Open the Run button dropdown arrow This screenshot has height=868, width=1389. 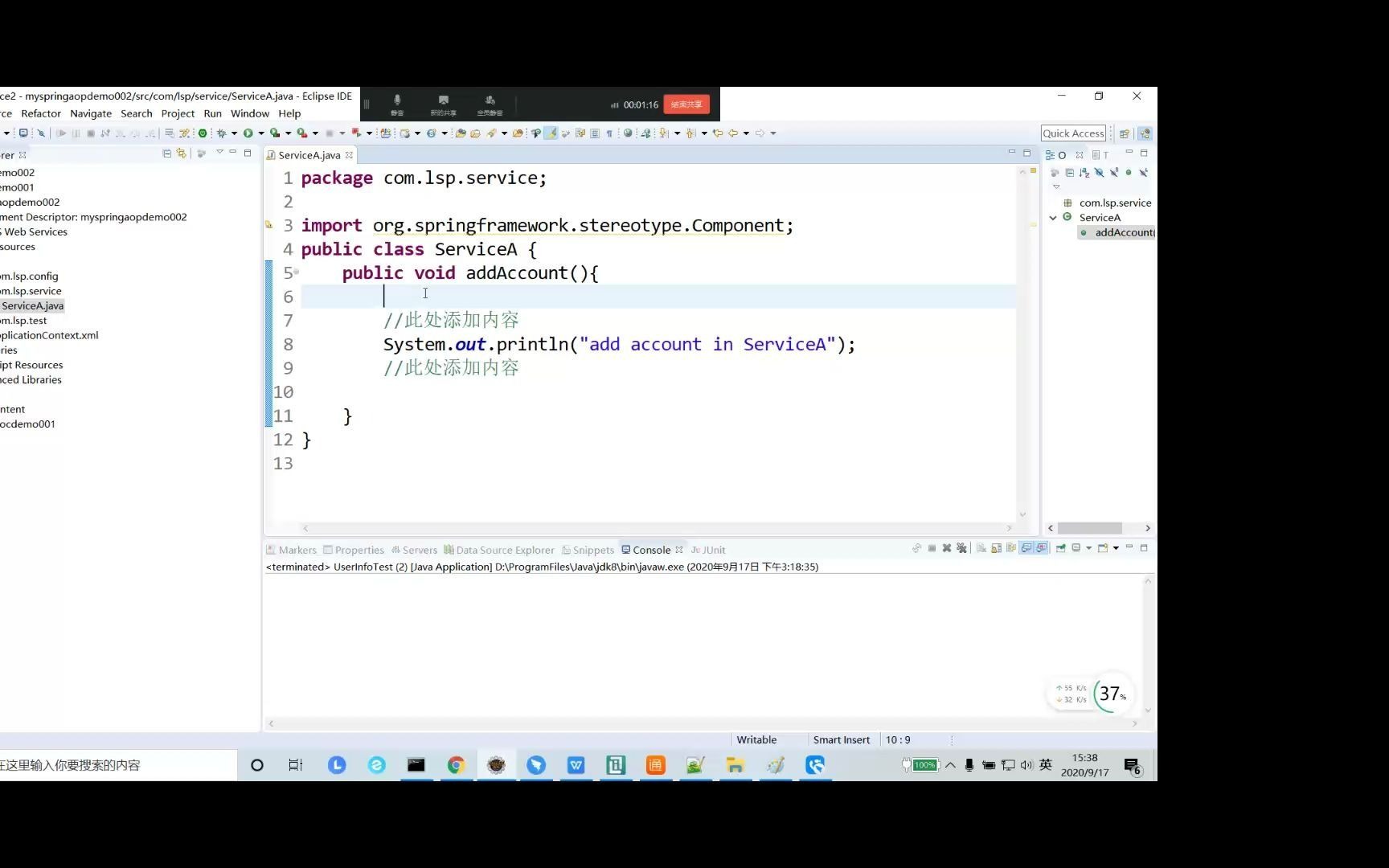click(261, 133)
